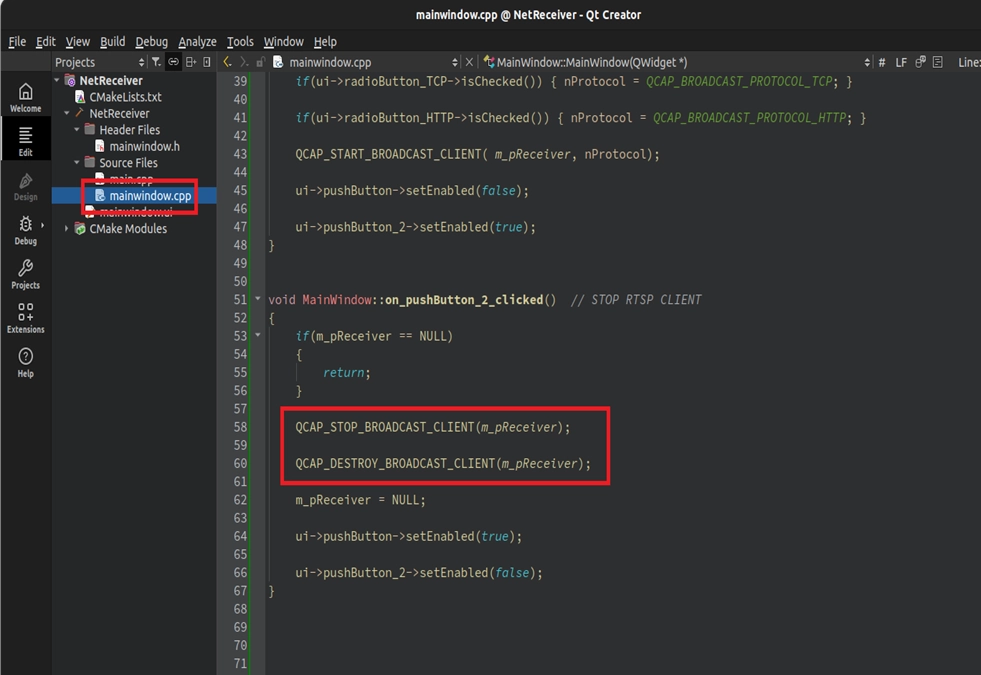Viewport: 981px width, 675px height.
Task: Open the Projects view selector dropdown
Action: point(99,62)
